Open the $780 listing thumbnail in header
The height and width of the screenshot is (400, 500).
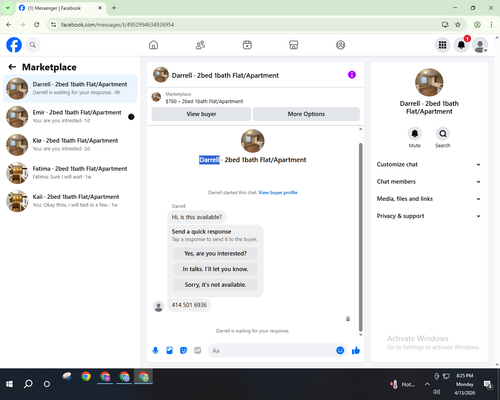[x=156, y=97]
